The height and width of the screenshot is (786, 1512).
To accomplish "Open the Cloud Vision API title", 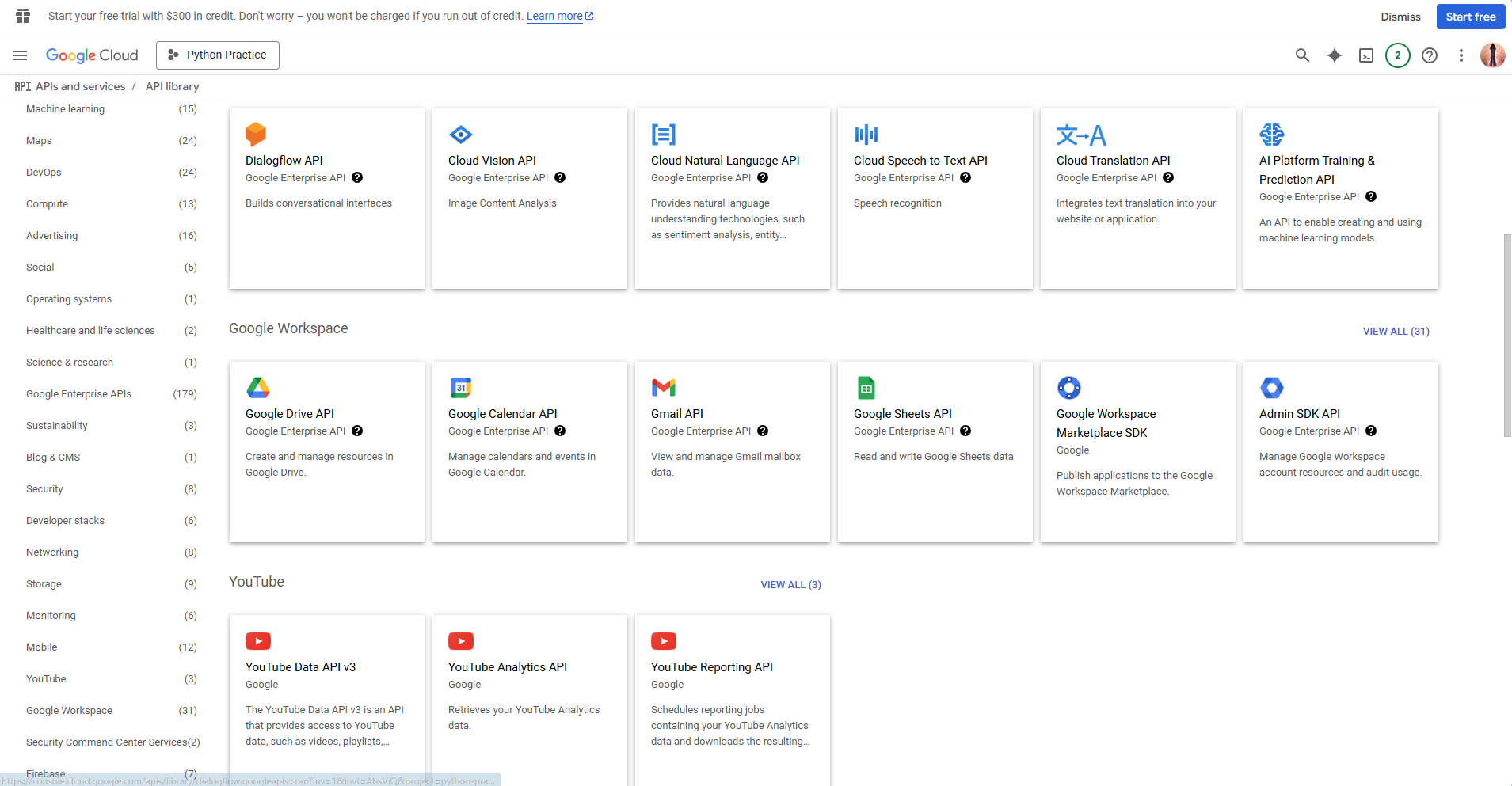I will click(492, 161).
